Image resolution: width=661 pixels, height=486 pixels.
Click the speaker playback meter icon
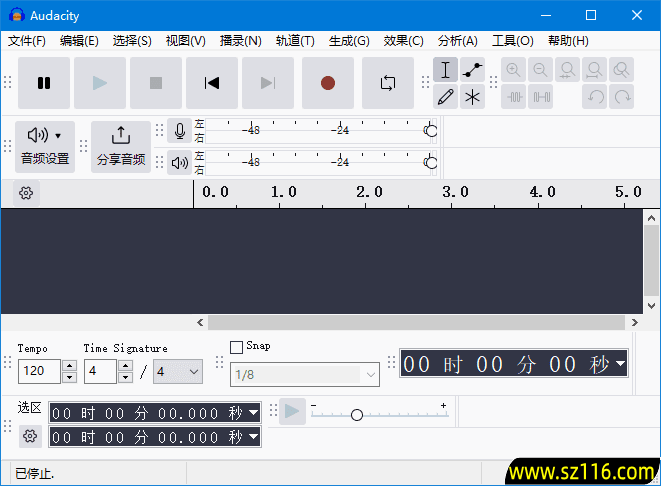pyautogui.click(x=180, y=163)
